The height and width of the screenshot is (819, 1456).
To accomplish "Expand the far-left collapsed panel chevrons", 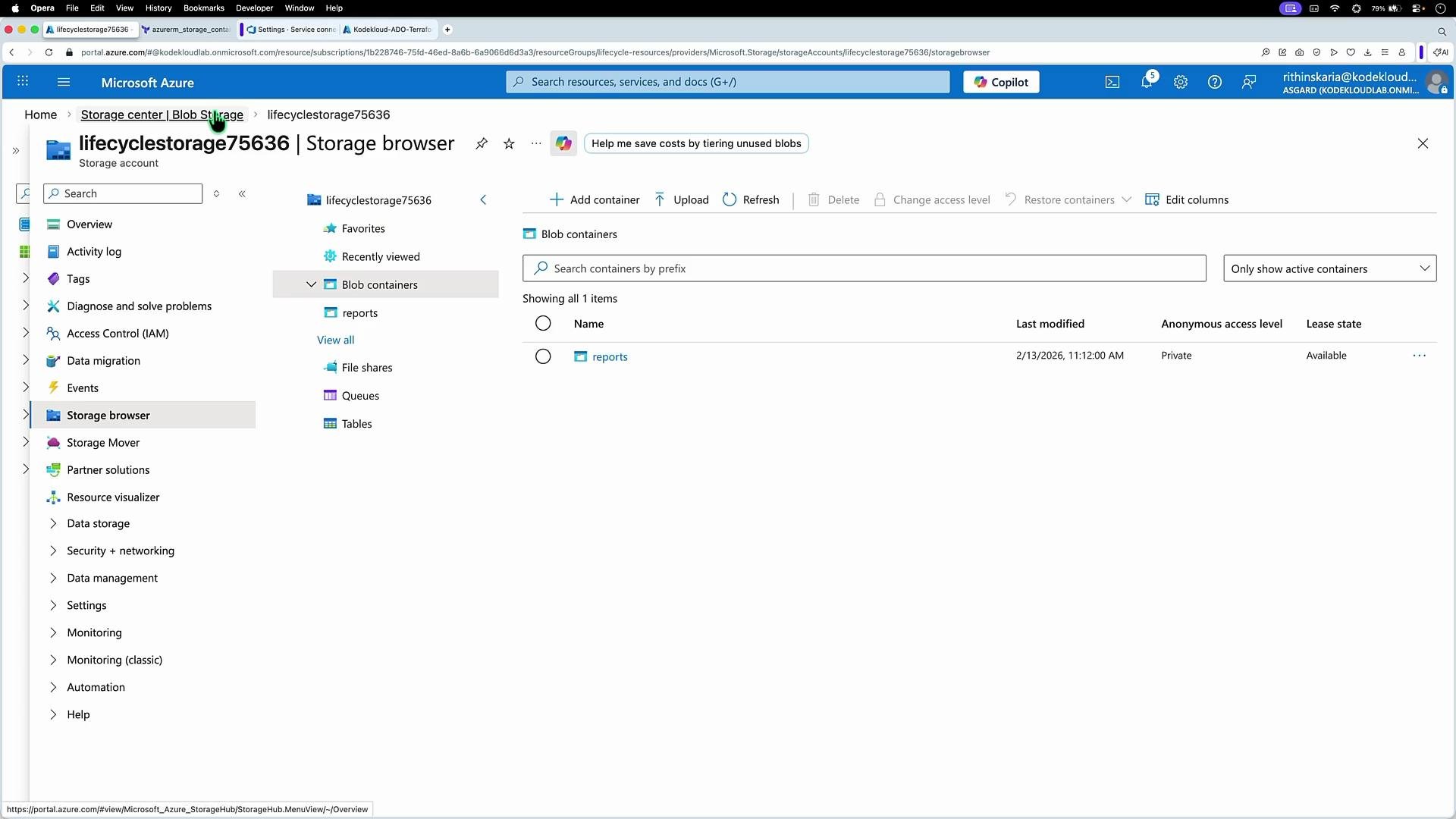I will 15,151.
